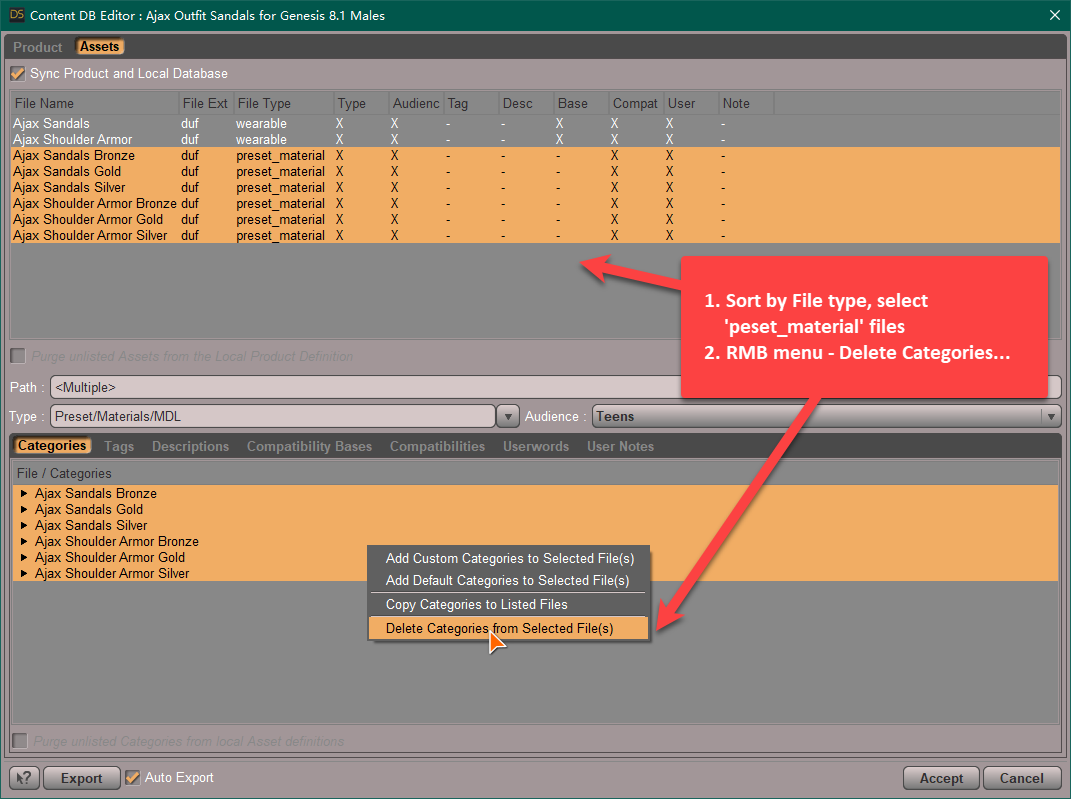
Task: Close the Content DB Editor window
Action: tap(1055, 15)
